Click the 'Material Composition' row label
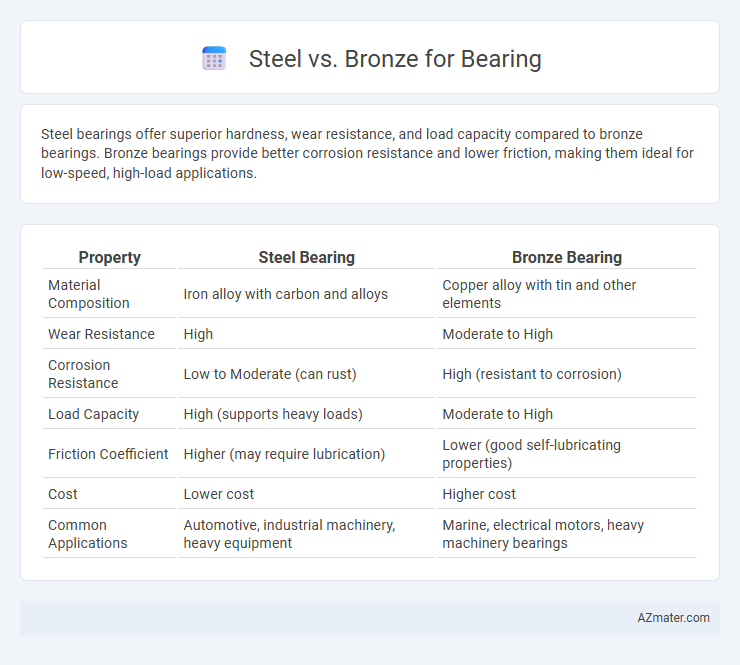This screenshot has height=665, width=740. (89, 294)
